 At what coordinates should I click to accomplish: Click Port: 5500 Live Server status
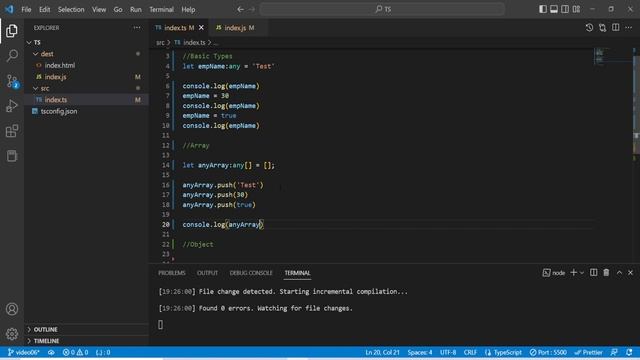(548, 352)
